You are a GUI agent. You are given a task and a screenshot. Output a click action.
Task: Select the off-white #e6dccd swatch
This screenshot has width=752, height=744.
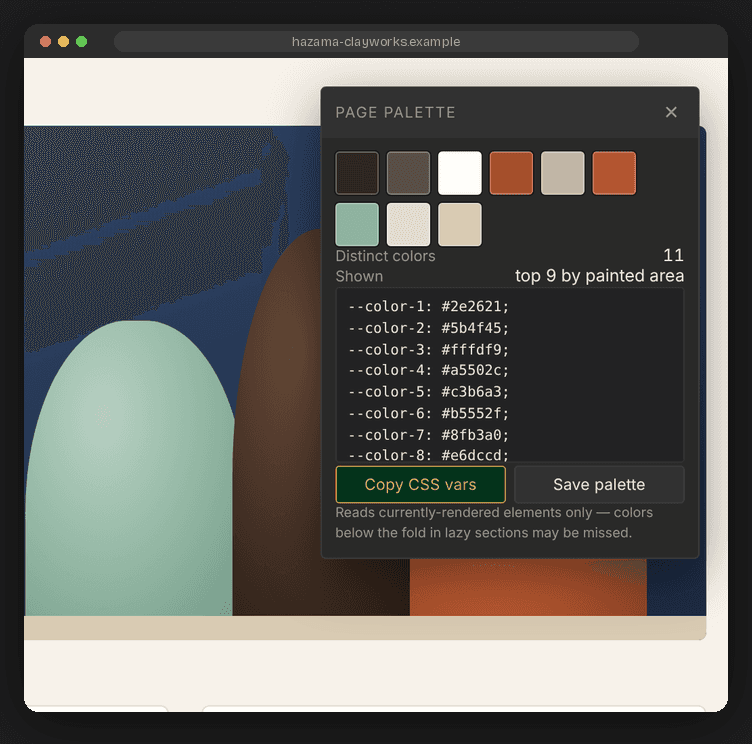(x=408, y=224)
